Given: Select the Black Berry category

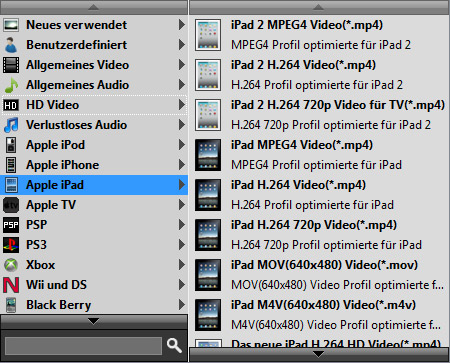Looking at the screenshot, I should [94, 305].
